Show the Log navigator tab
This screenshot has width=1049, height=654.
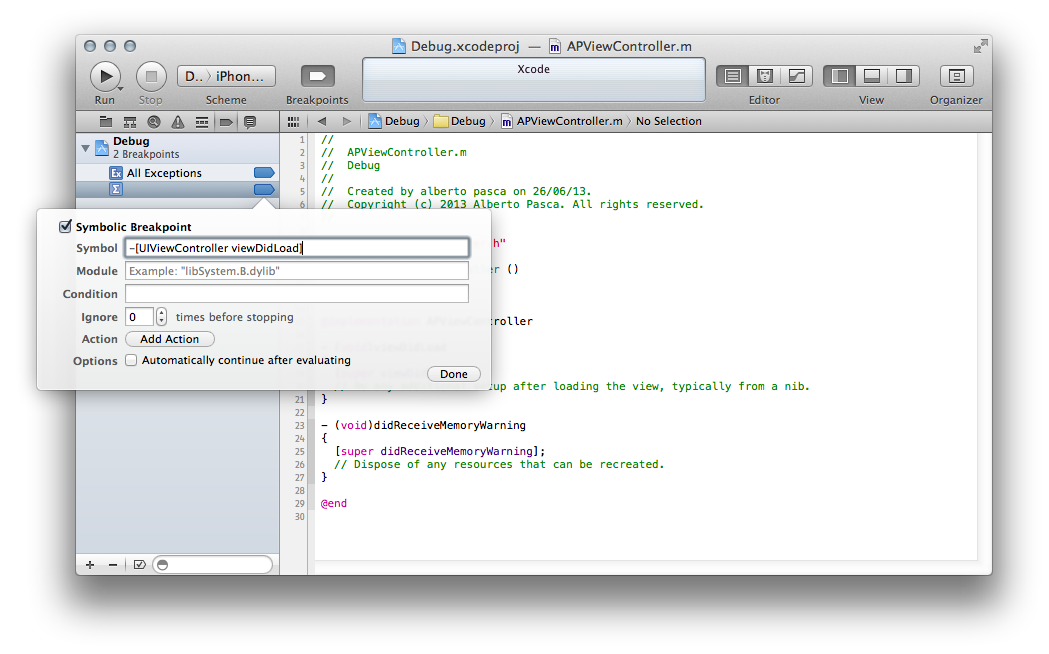click(250, 122)
